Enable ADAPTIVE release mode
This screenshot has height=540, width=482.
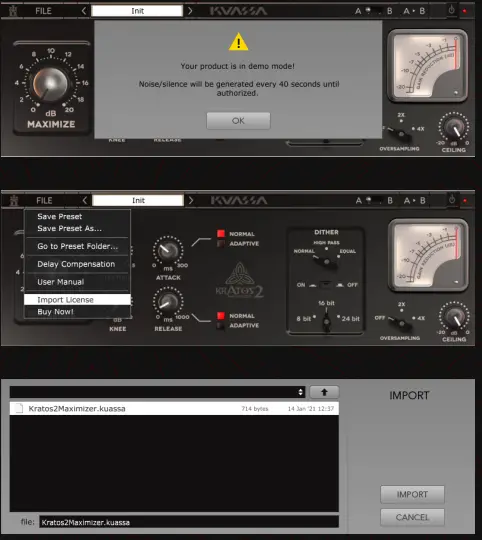[221, 325]
